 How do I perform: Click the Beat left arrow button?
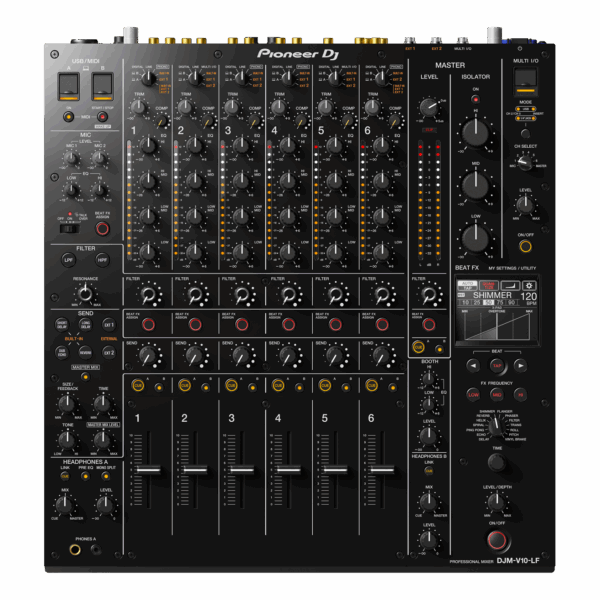click(x=473, y=365)
